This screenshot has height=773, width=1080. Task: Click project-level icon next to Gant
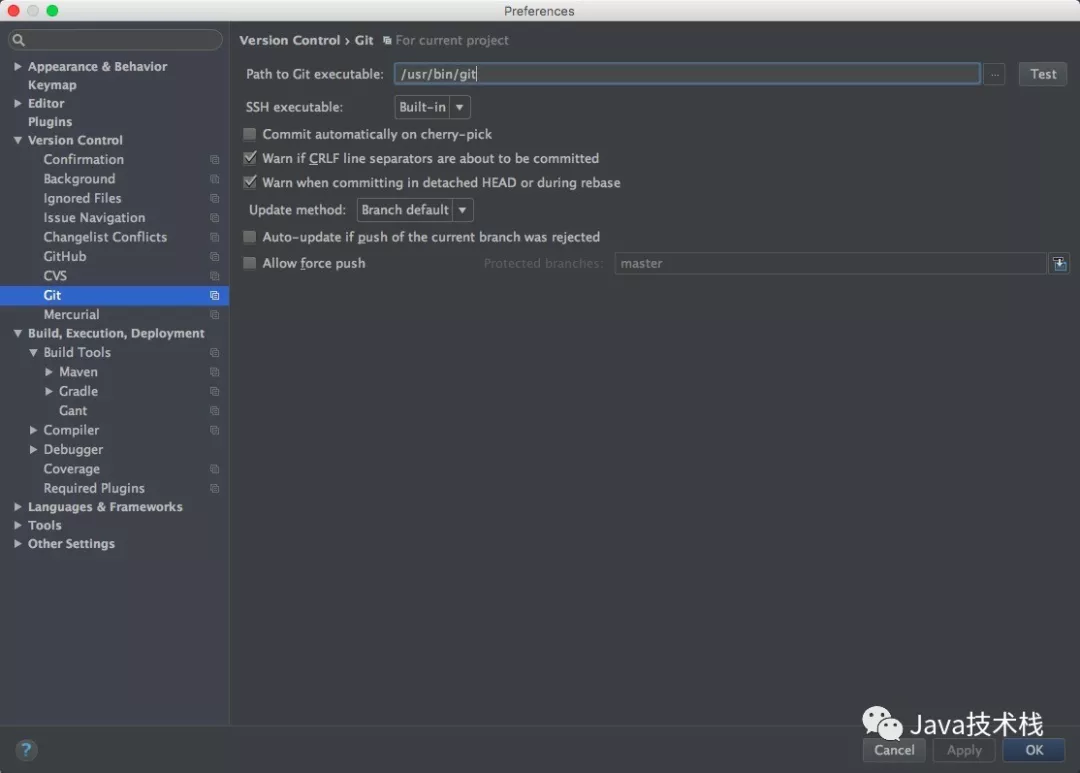[214, 411]
